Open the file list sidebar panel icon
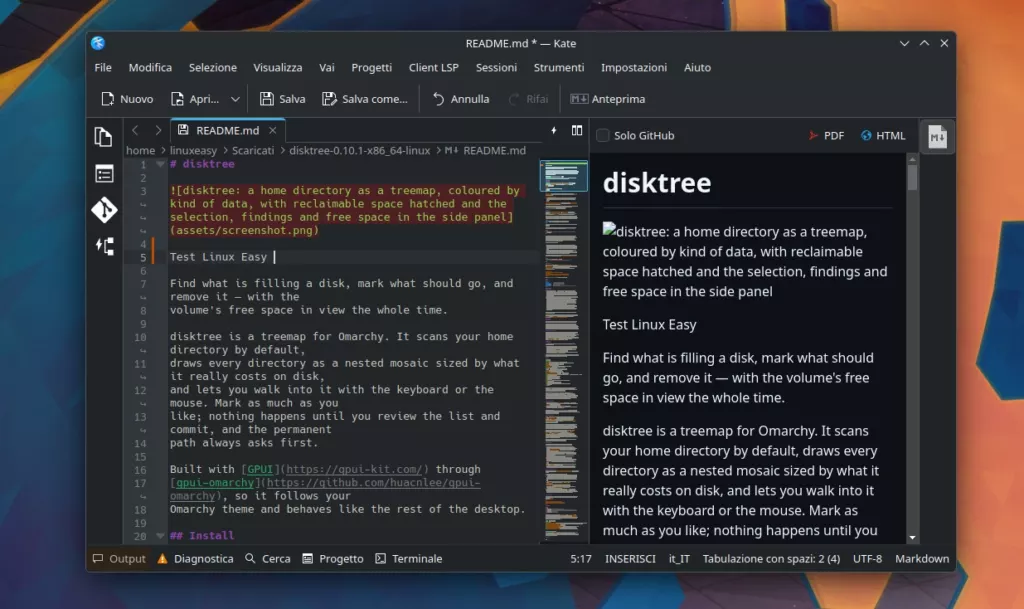The height and width of the screenshot is (609, 1024). tap(104, 174)
